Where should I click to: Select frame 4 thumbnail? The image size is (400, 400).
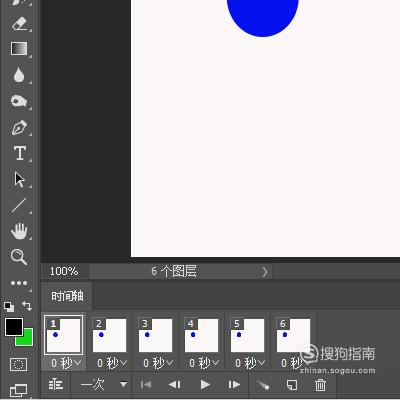201,335
